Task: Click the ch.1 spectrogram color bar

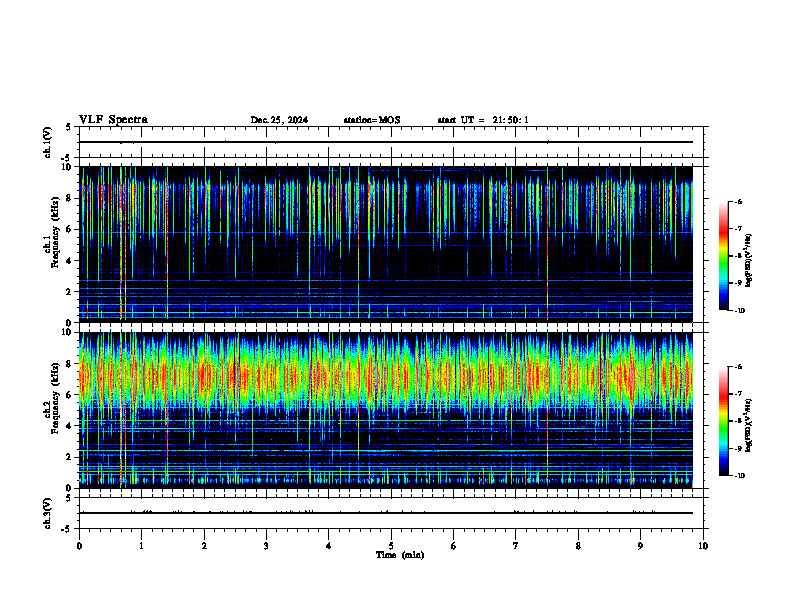Action: point(724,256)
